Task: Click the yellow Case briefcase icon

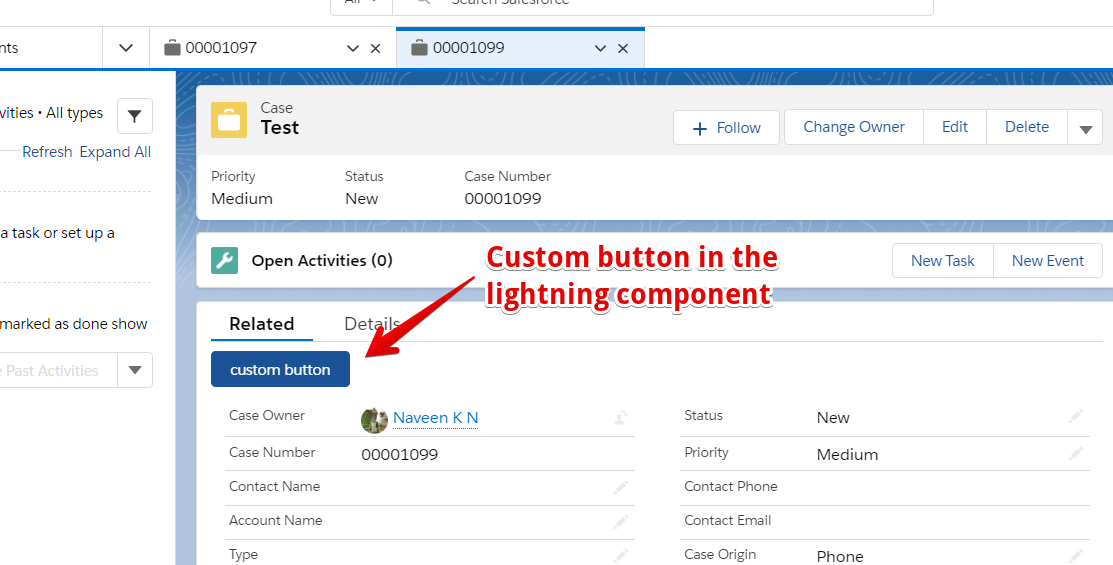Action: 229,119
